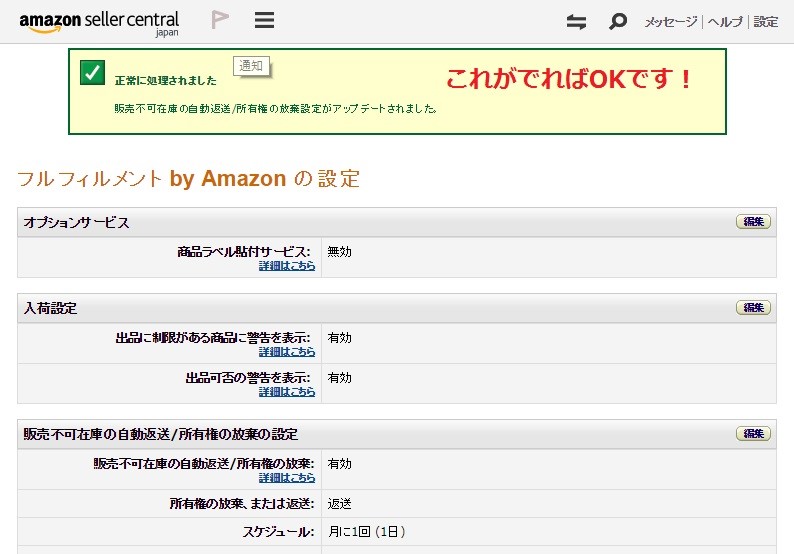Open the 設定 header menu
Screen dimensions: 794x554
[766, 22]
